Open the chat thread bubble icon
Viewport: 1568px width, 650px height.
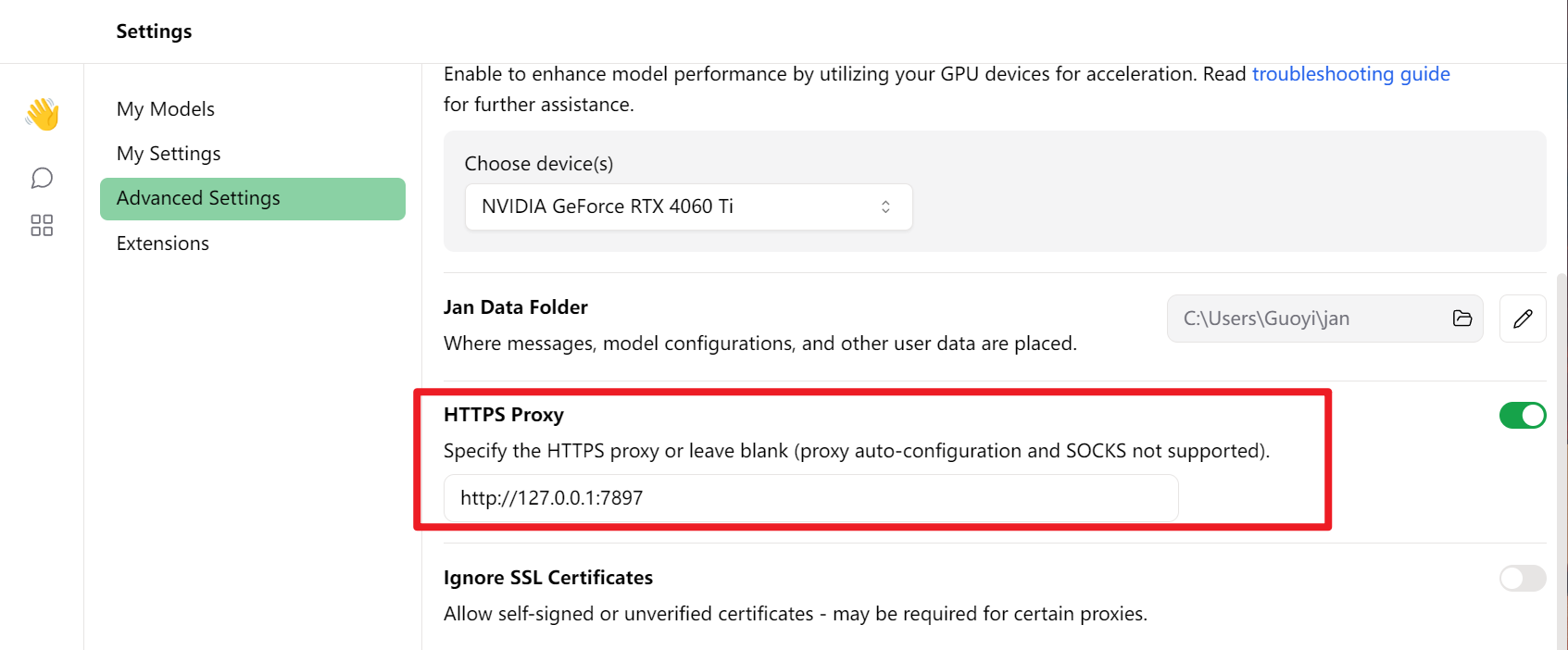42,178
